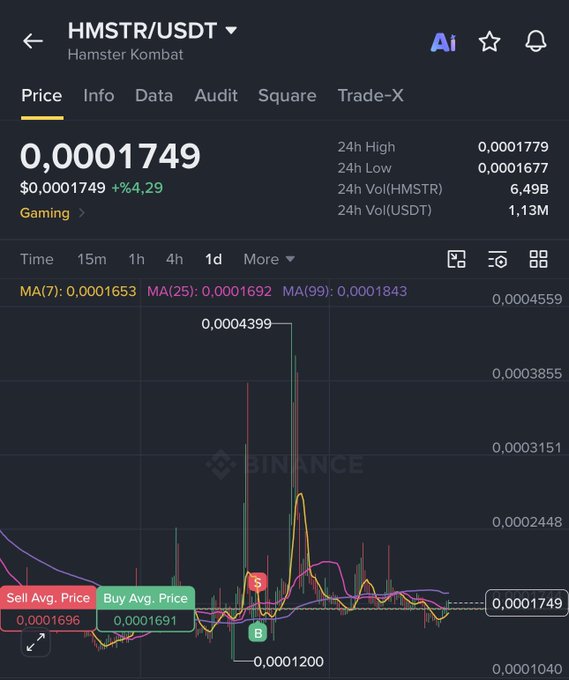The height and width of the screenshot is (680, 569).
Task: Tap the 24h Vol(HMSTR) value 6,49B
Action: click(x=529, y=189)
